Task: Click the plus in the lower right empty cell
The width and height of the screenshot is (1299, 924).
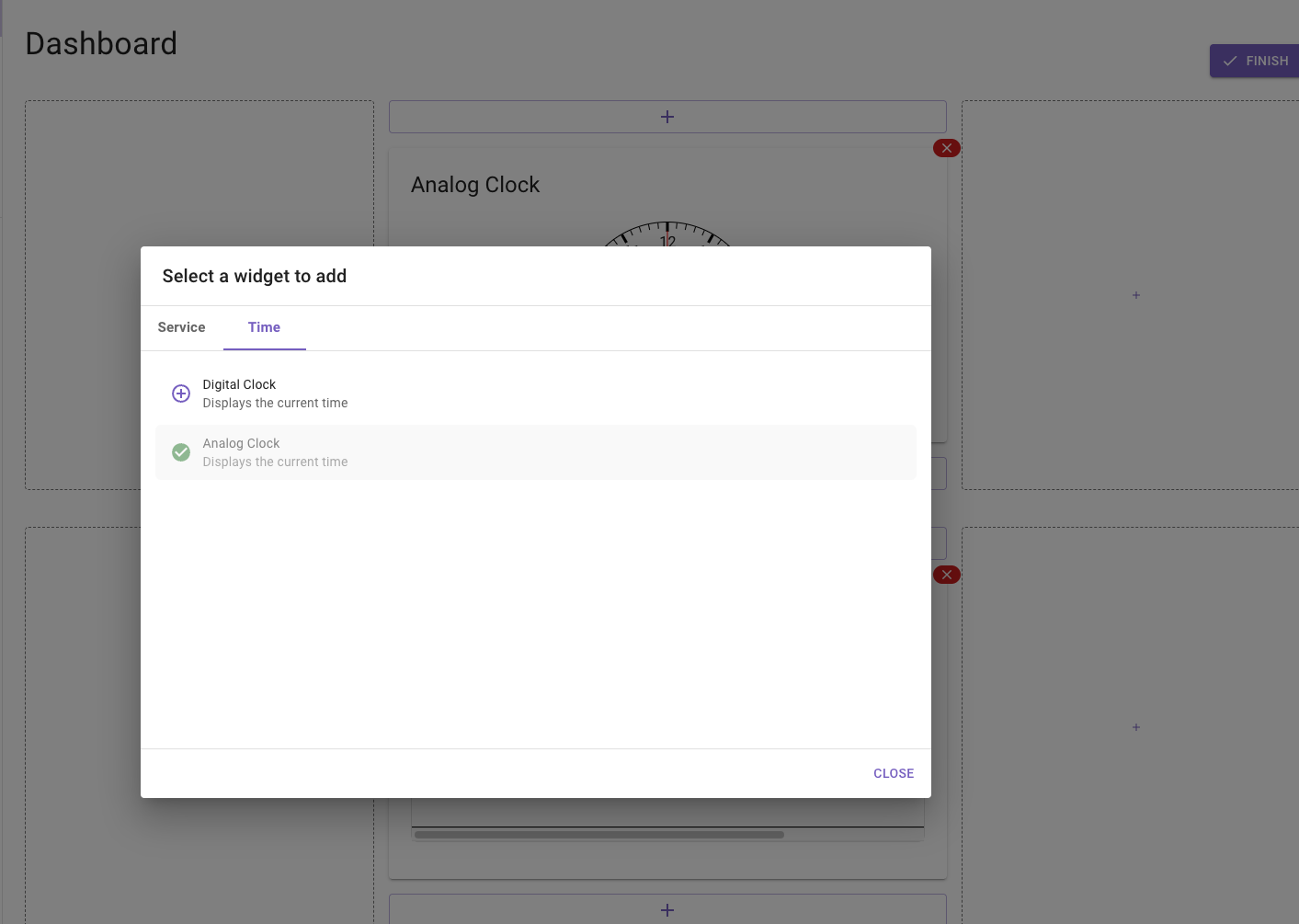Action: 1136,727
